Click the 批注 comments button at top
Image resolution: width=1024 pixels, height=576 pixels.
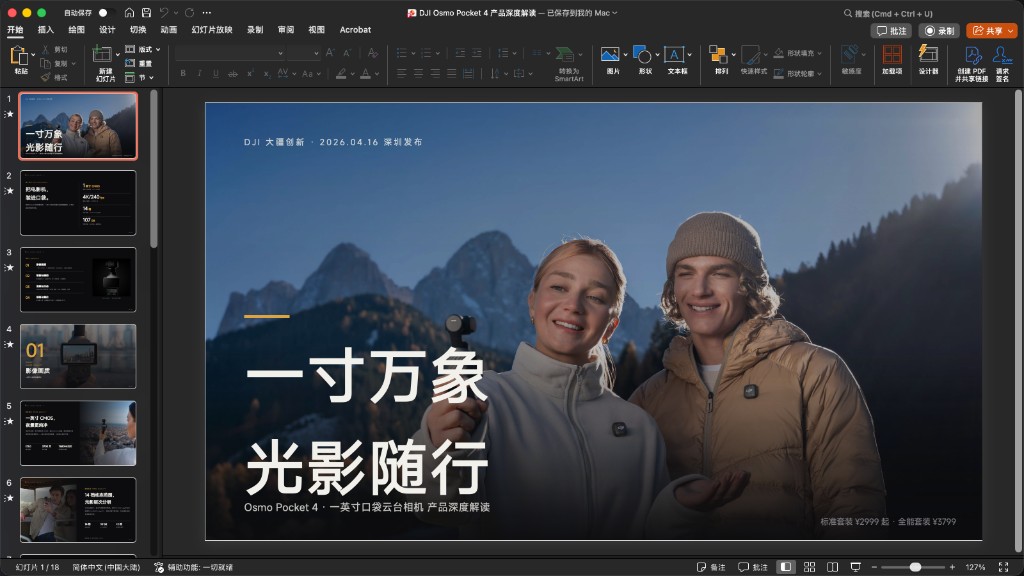891,31
